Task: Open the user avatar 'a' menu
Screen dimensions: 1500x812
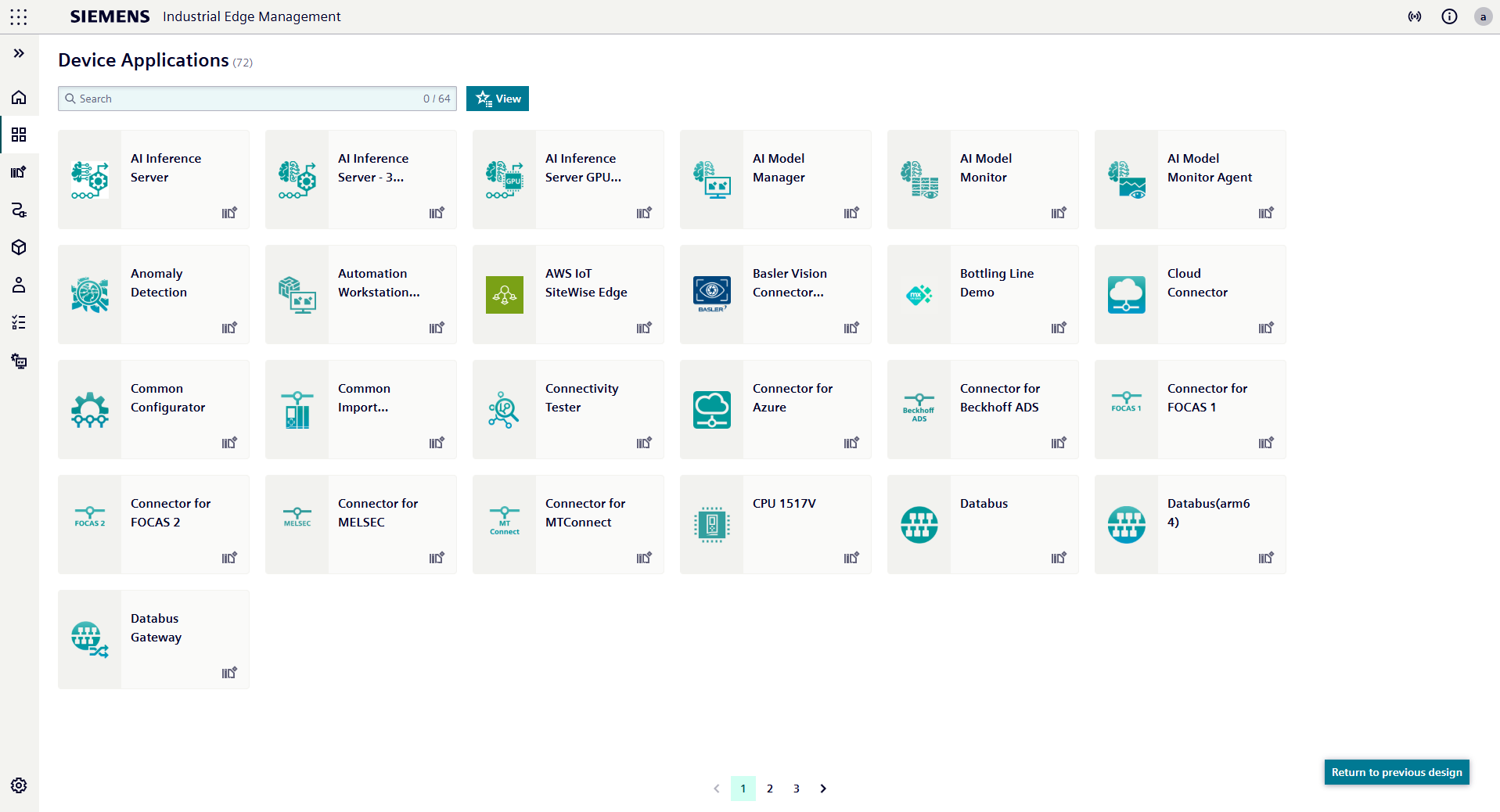Action: (1483, 16)
